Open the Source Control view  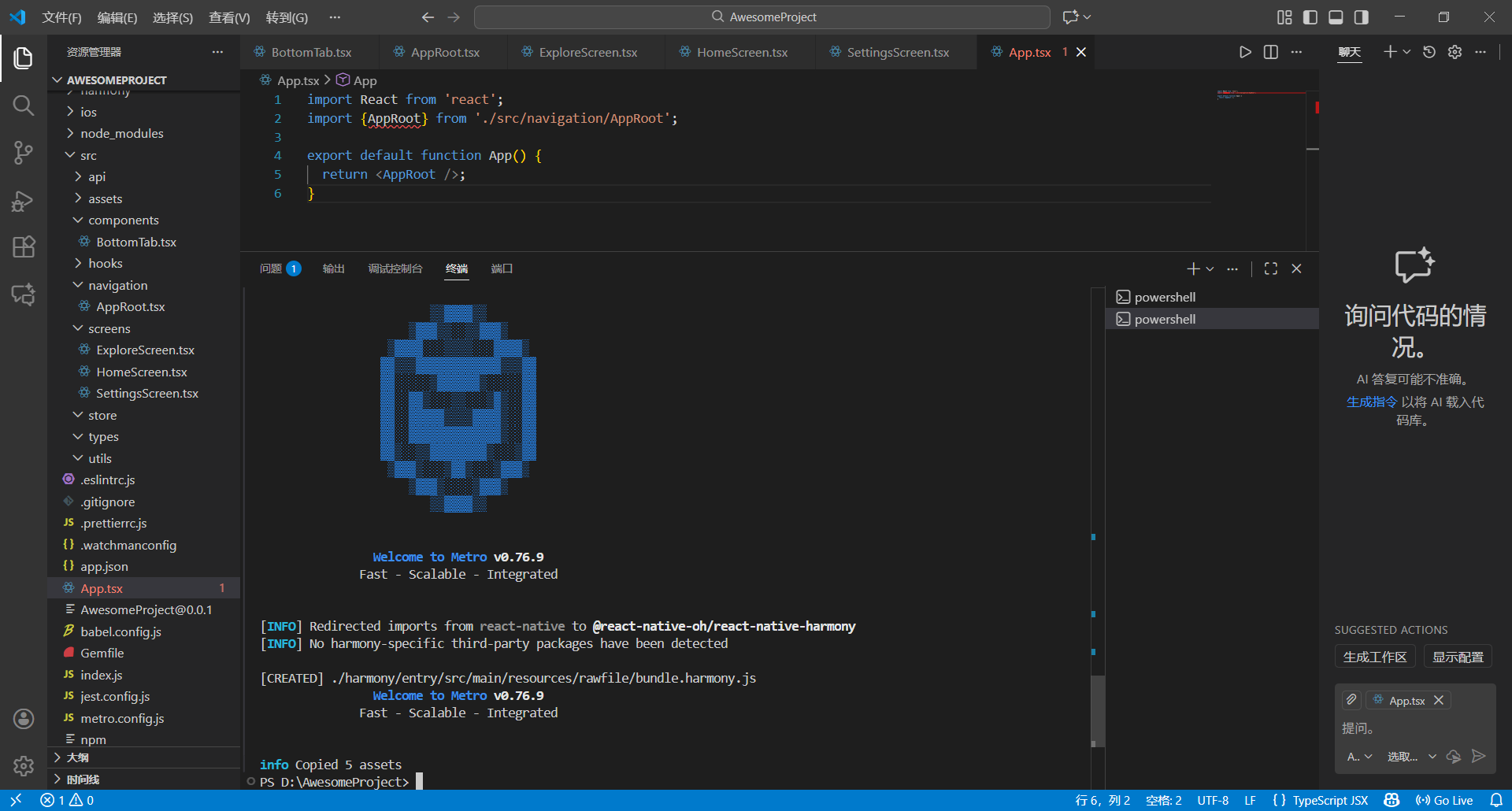point(24,153)
